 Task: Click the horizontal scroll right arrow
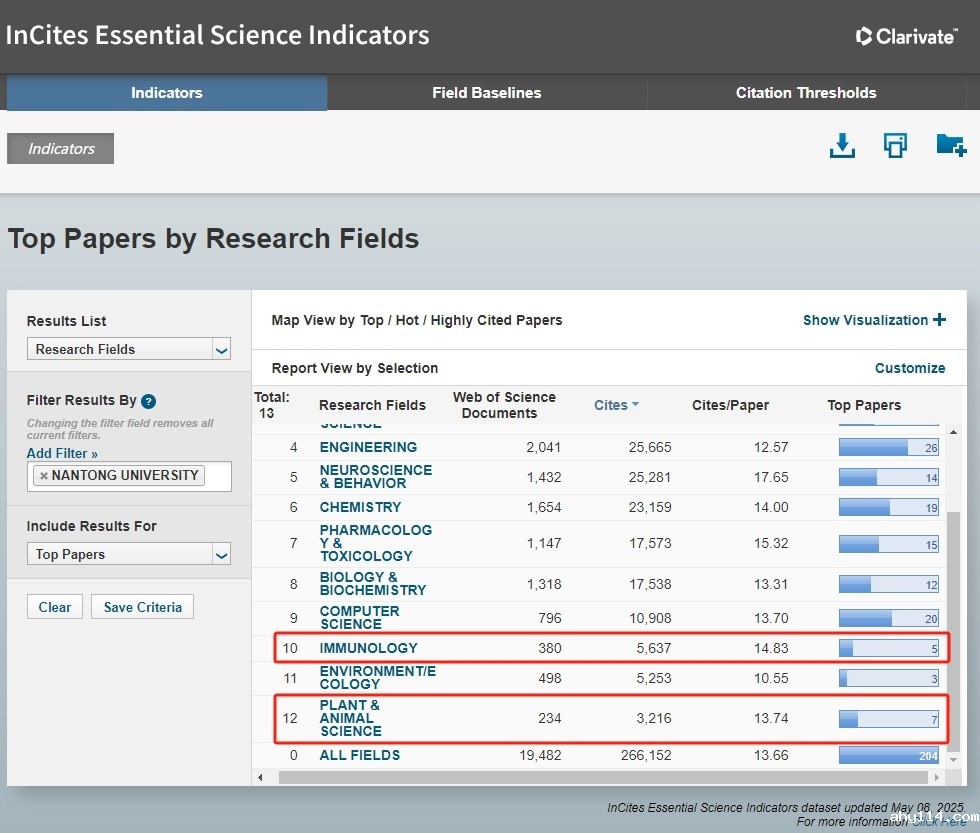936,777
